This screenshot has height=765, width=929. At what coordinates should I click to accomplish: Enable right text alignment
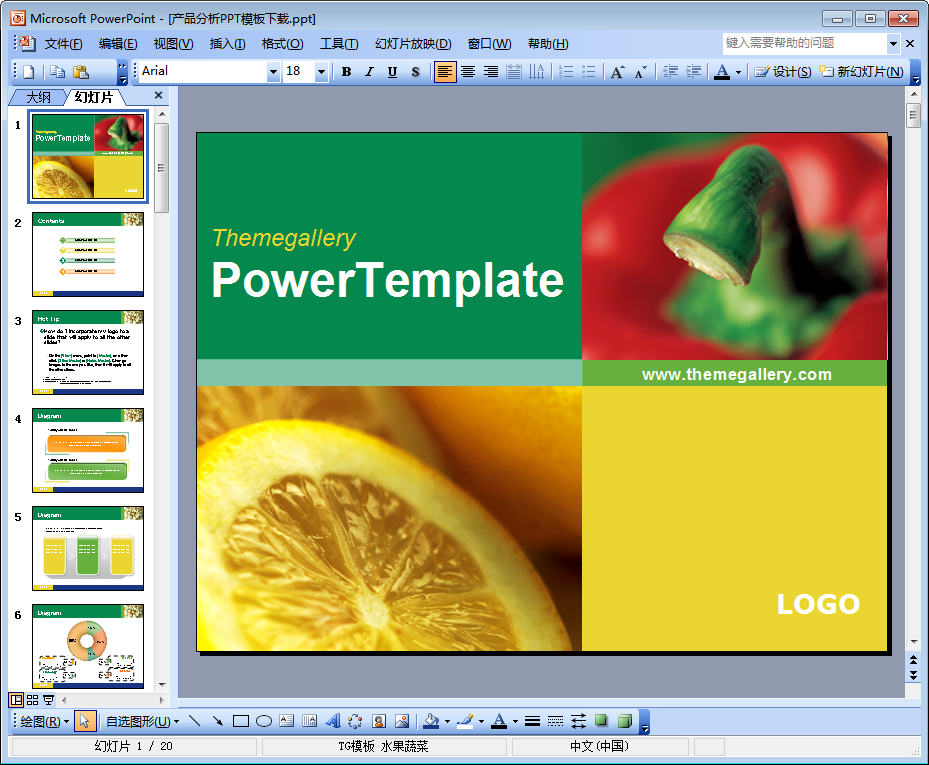point(491,72)
